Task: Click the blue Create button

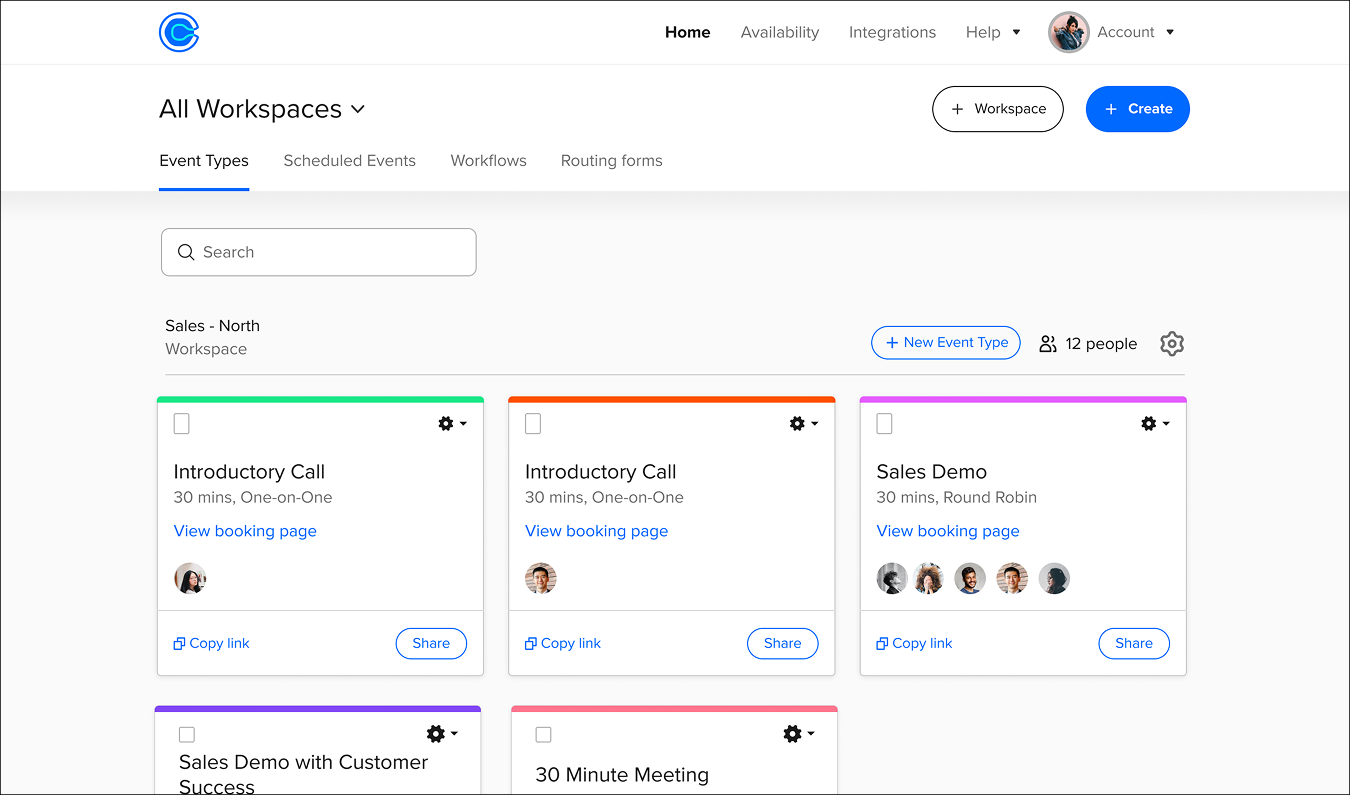Action: pyautogui.click(x=1137, y=109)
